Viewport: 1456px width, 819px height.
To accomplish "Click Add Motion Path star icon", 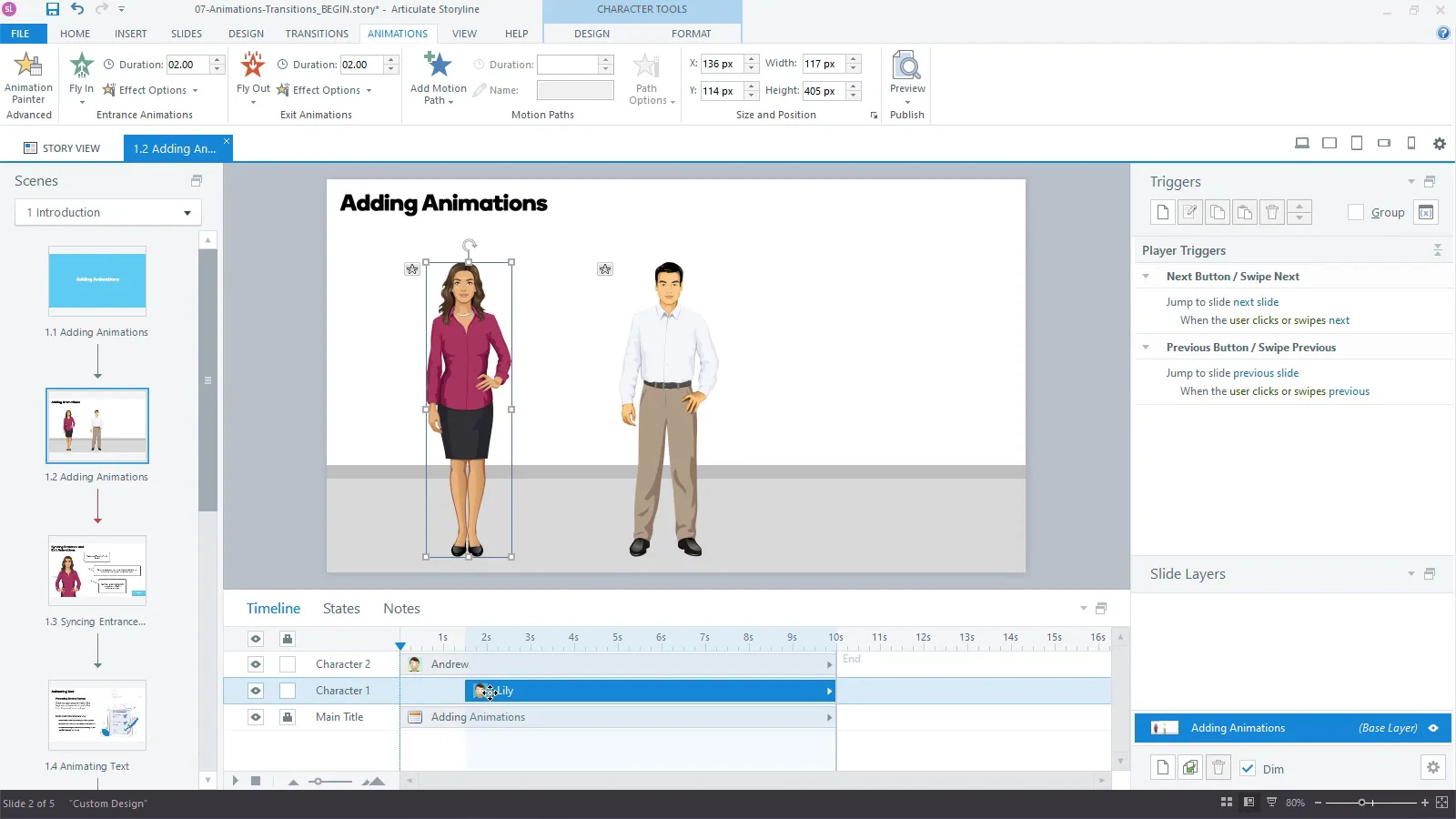I will click(438, 66).
